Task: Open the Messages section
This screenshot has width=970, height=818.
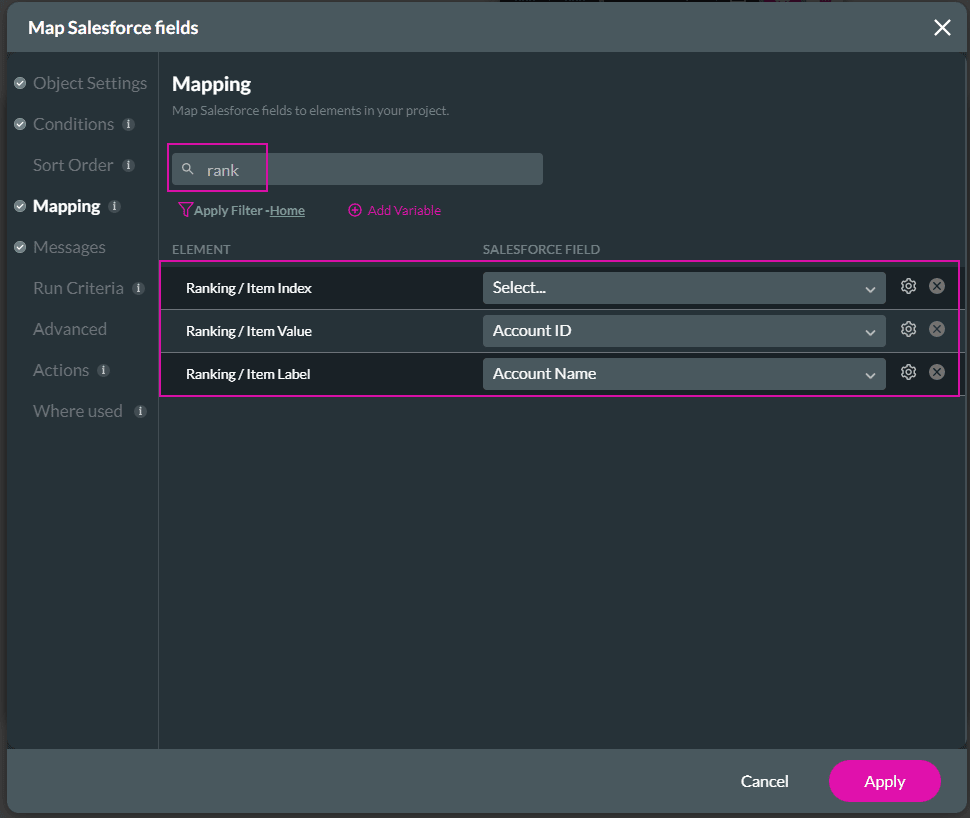Action: (69, 247)
